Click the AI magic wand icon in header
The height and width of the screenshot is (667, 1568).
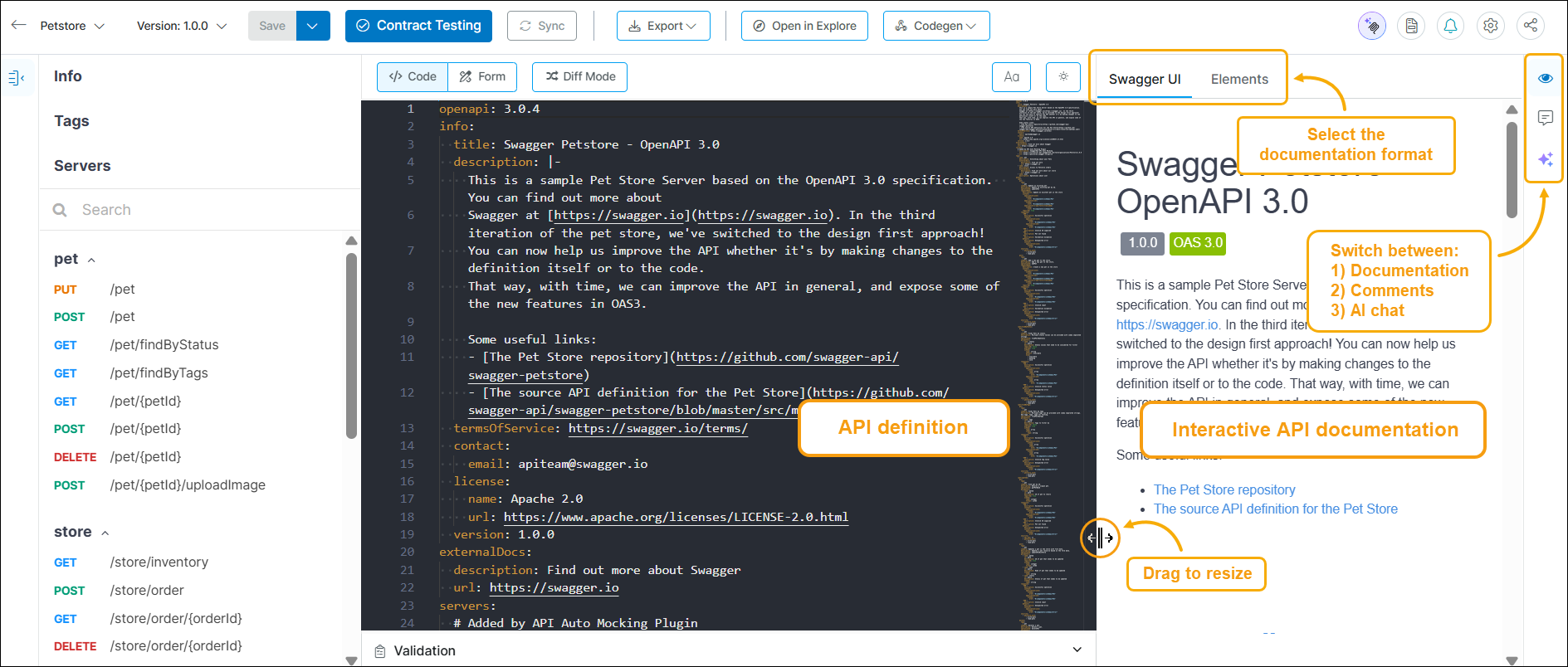point(1372,26)
